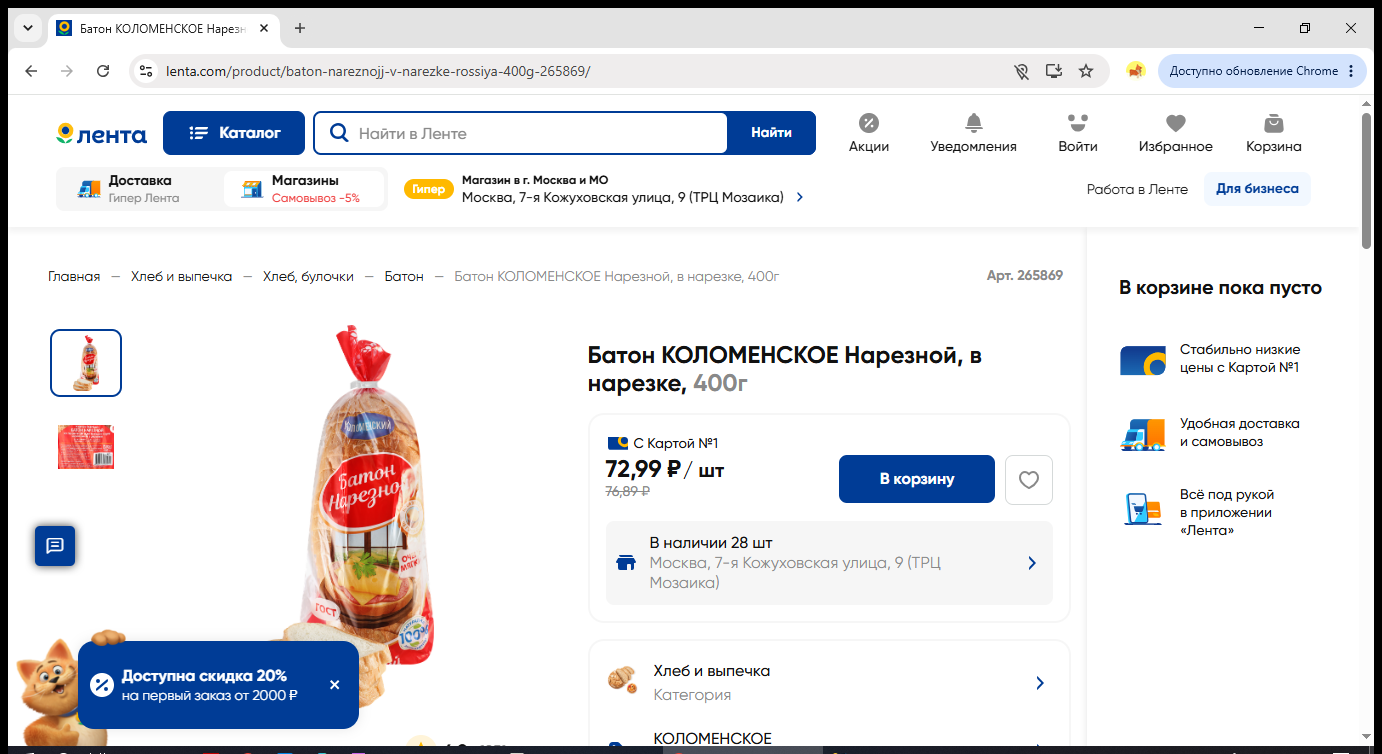The image size is (1382, 754).
Task: Reload the page
Action: (103, 71)
